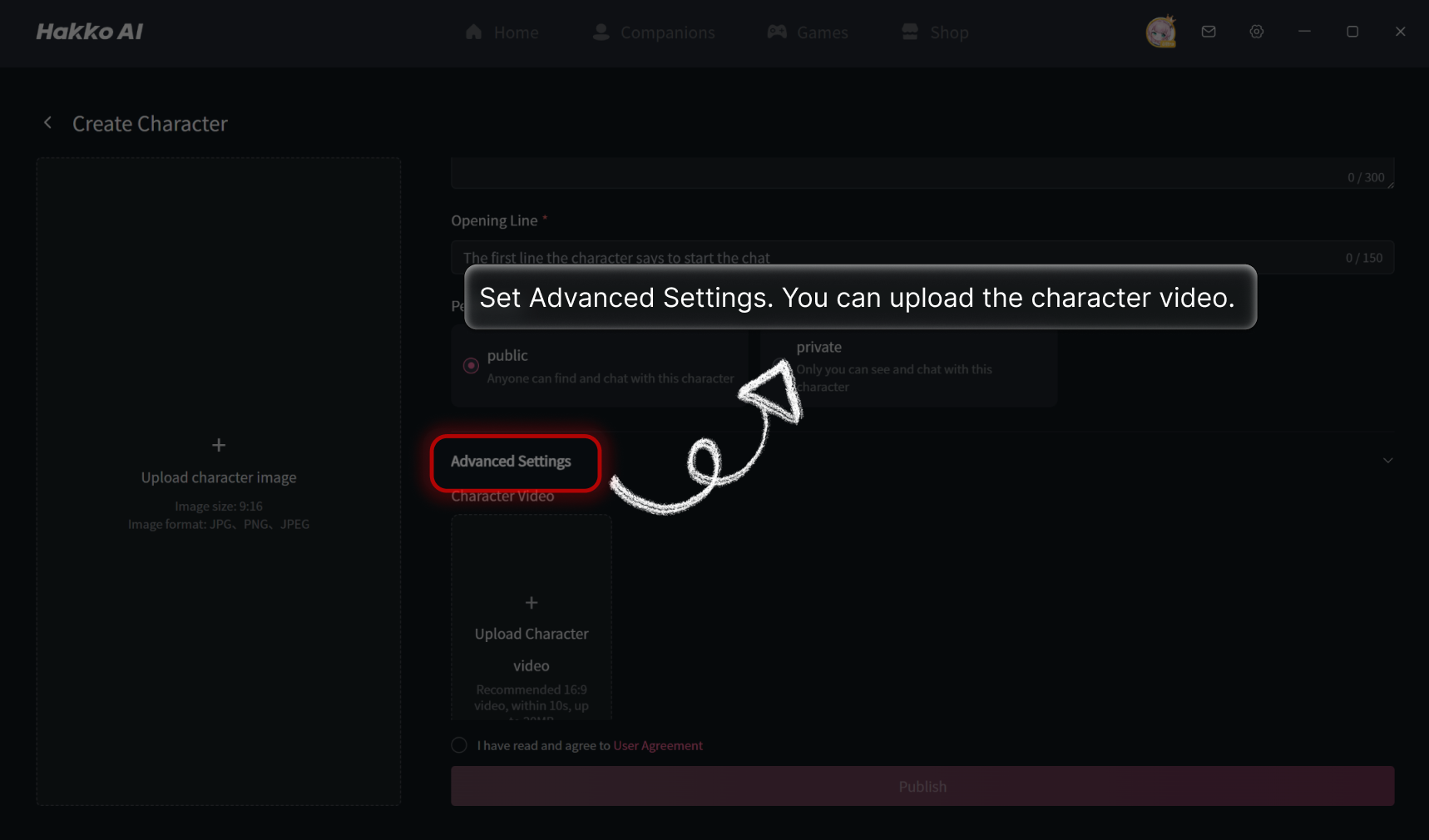Click plus icon in Upload Character video
The height and width of the screenshot is (840, 1429).
pyautogui.click(x=532, y=603)
